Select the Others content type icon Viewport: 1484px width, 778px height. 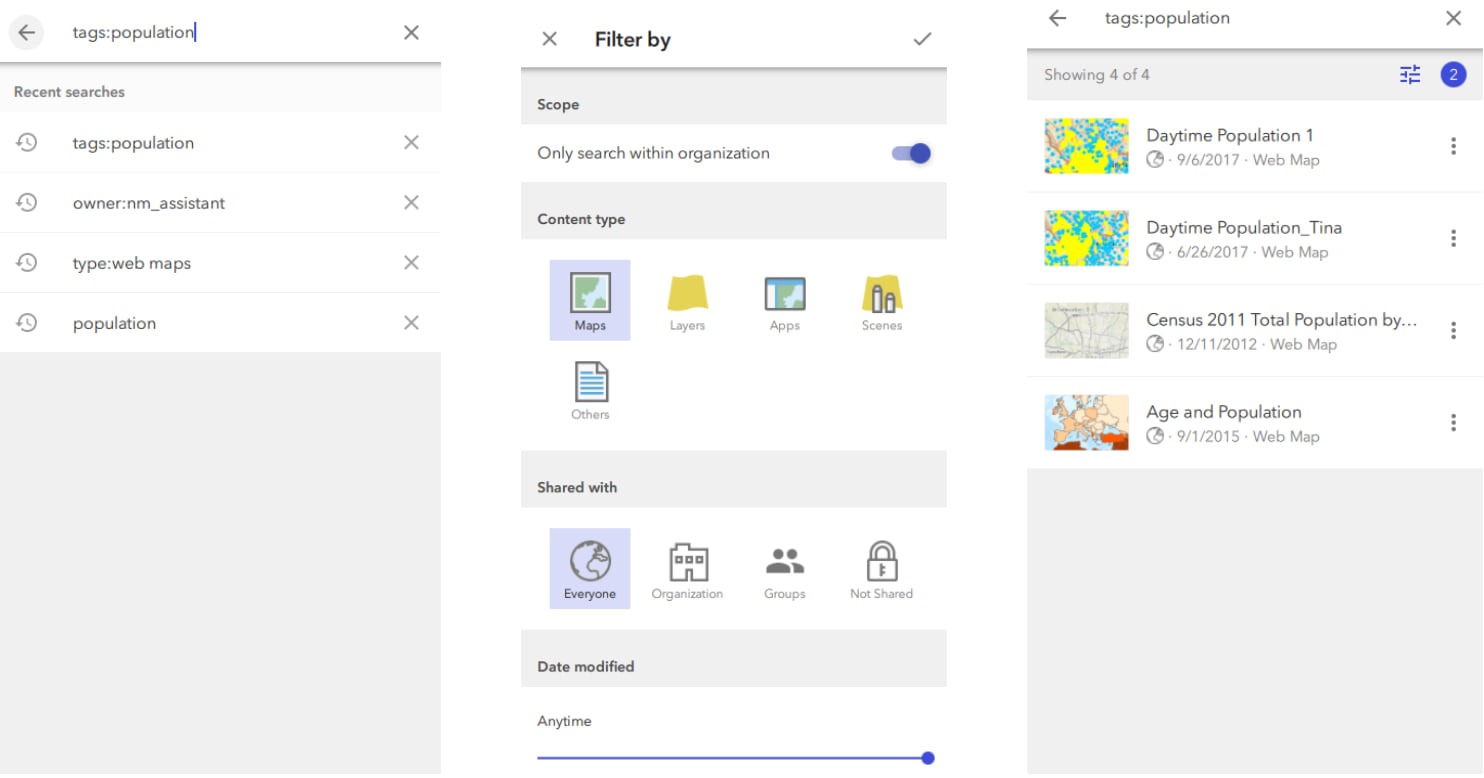(x=590, y=383)
